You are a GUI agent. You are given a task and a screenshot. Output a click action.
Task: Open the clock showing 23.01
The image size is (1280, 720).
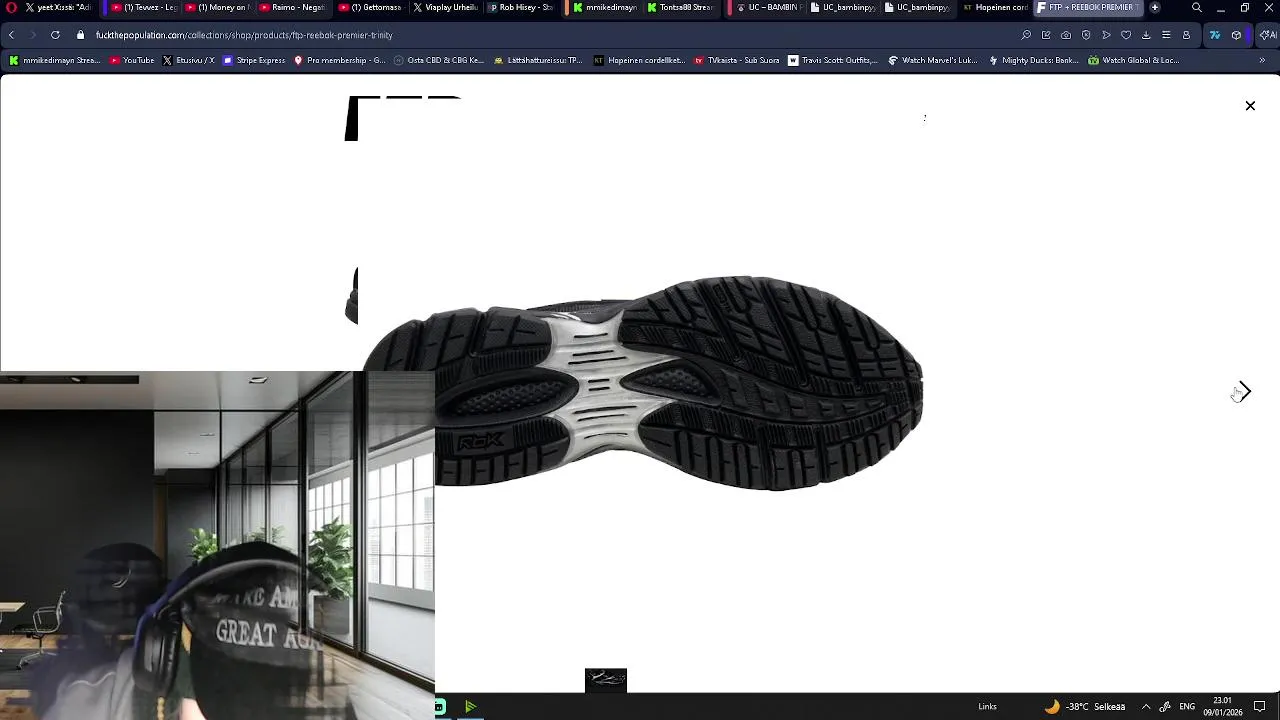1222,707
